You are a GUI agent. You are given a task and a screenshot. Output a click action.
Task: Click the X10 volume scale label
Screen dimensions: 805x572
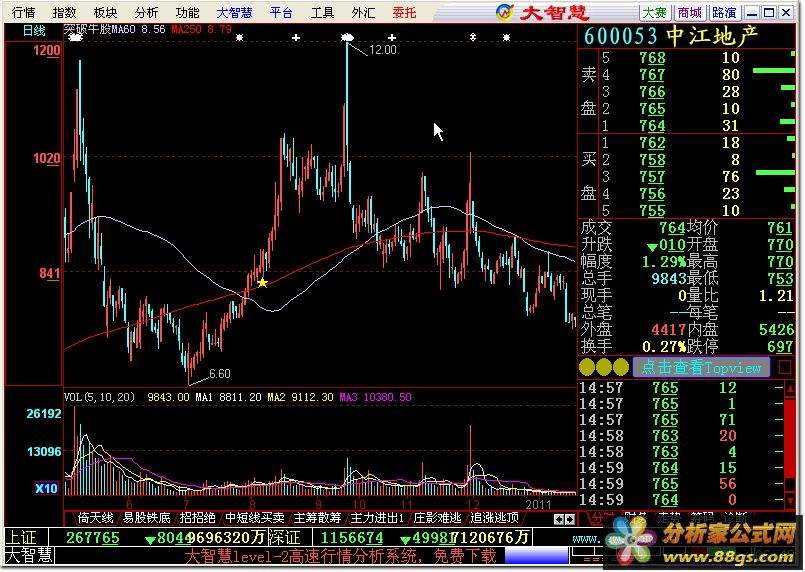(46, 488)
